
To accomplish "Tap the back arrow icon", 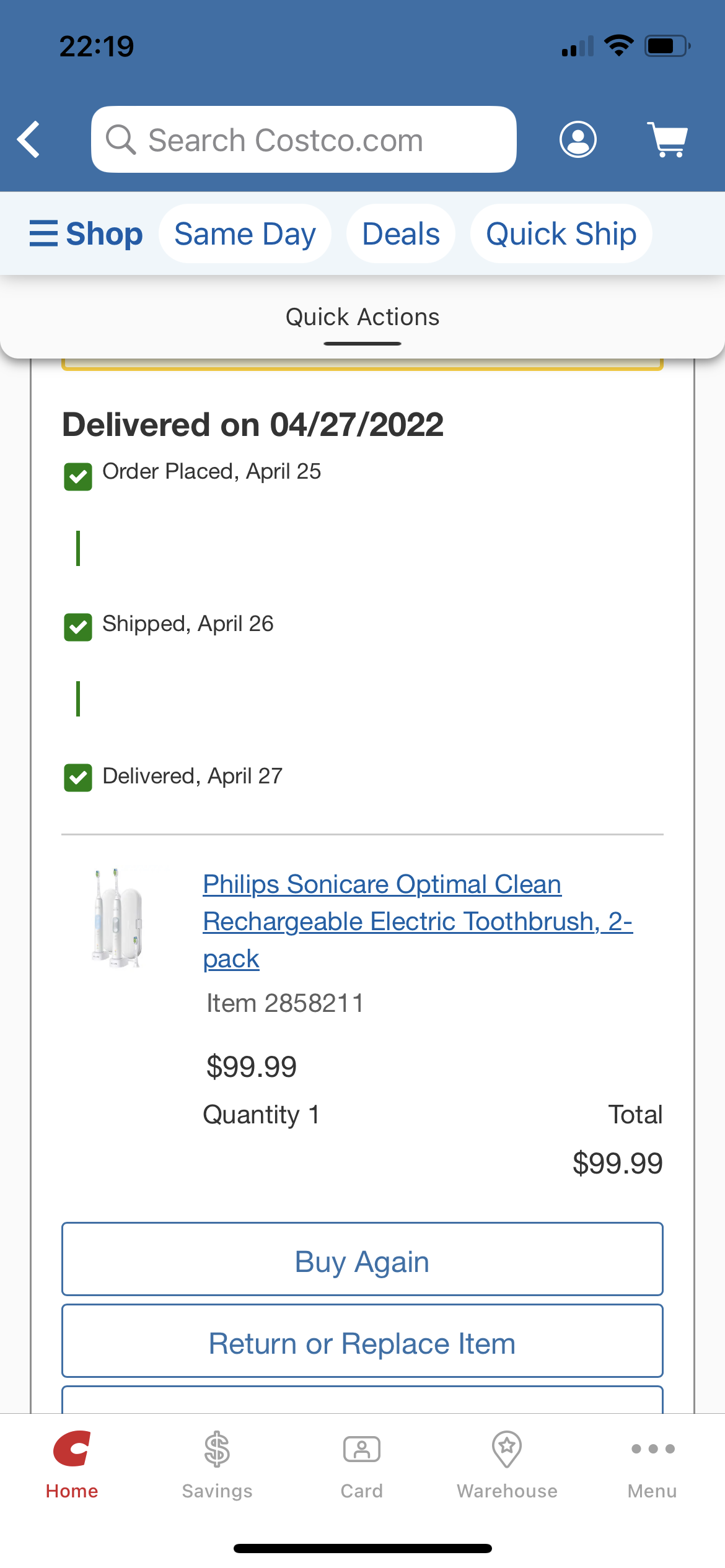I will coord(29,139).
